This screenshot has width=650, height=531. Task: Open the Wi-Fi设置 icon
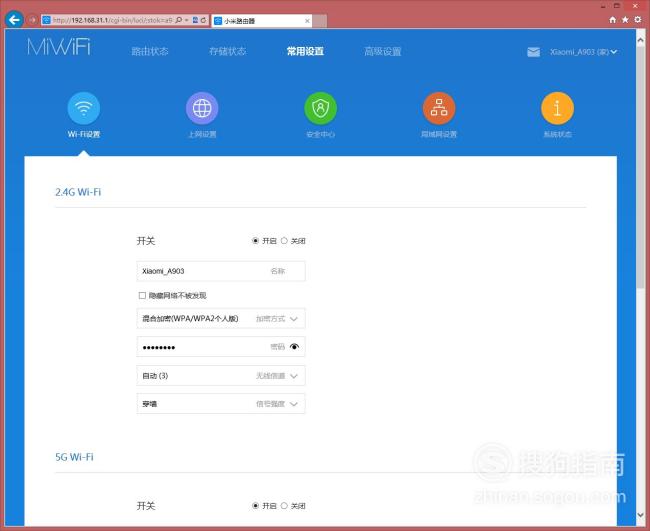click(x=84, y=108)
